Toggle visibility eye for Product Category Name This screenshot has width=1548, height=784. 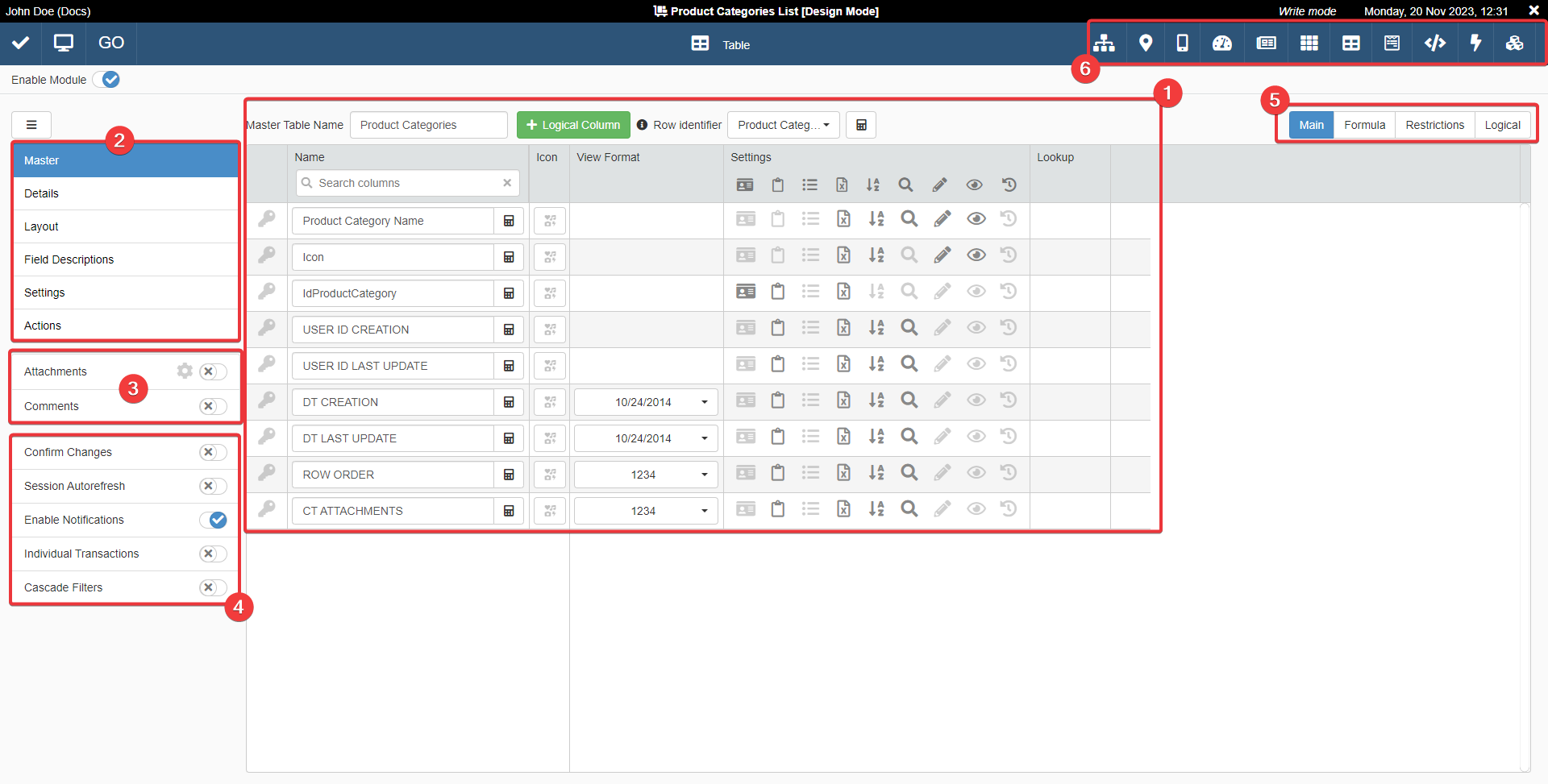[x=976, y=219]
